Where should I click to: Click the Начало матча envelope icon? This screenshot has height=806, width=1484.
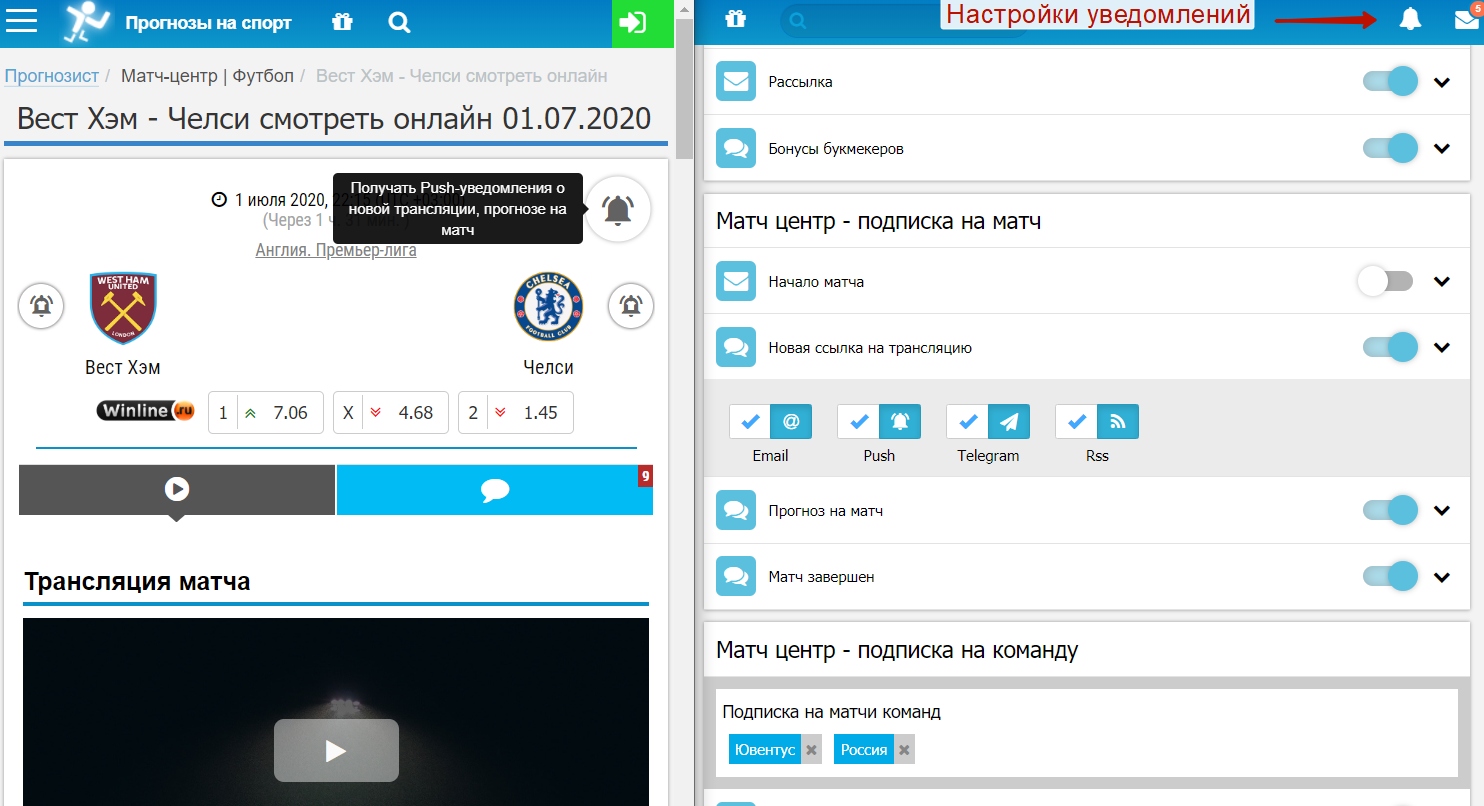(736, 281)
